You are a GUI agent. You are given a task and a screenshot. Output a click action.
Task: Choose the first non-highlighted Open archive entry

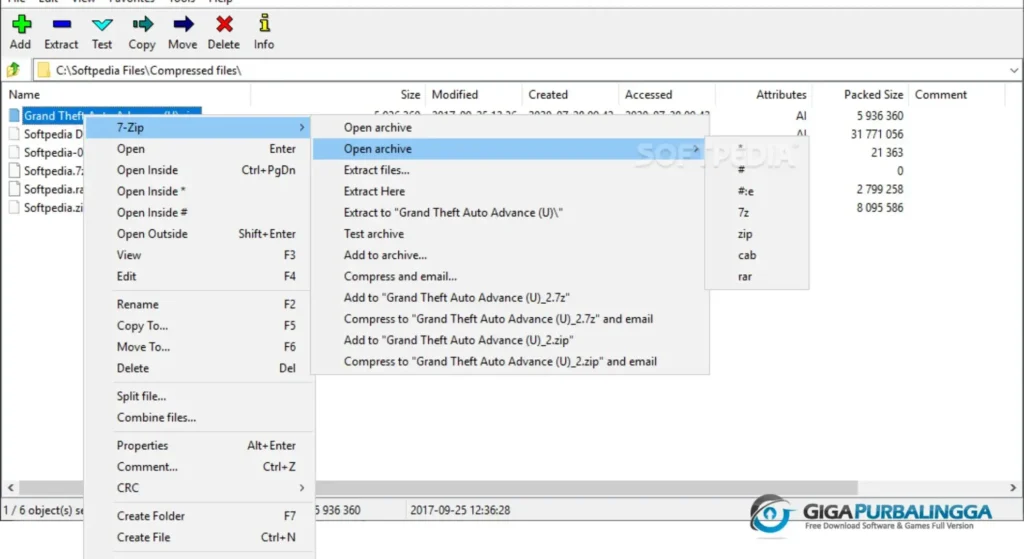coord(509,127)
